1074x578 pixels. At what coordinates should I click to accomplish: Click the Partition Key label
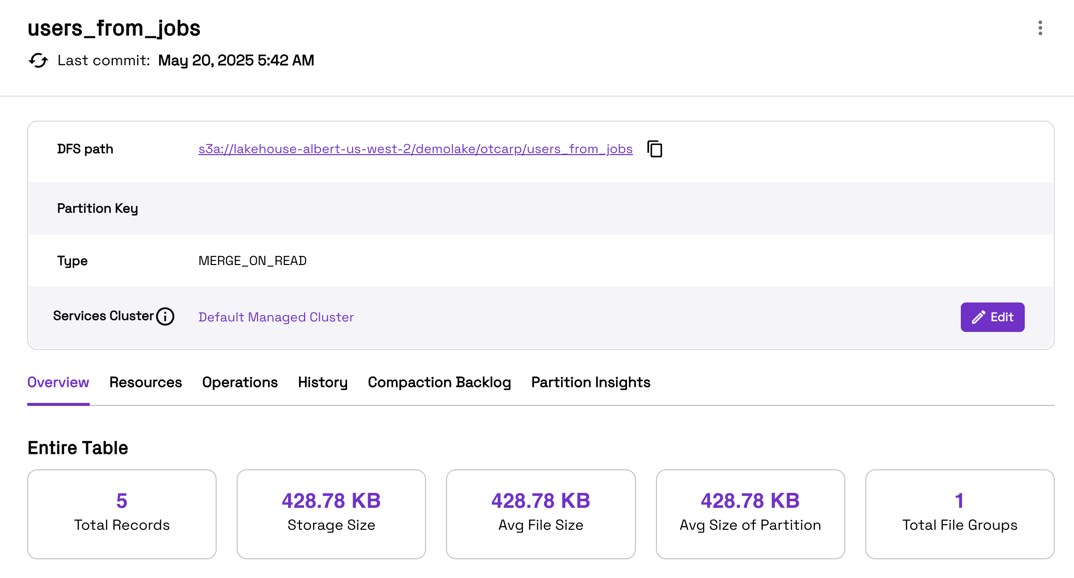(97, 208)
